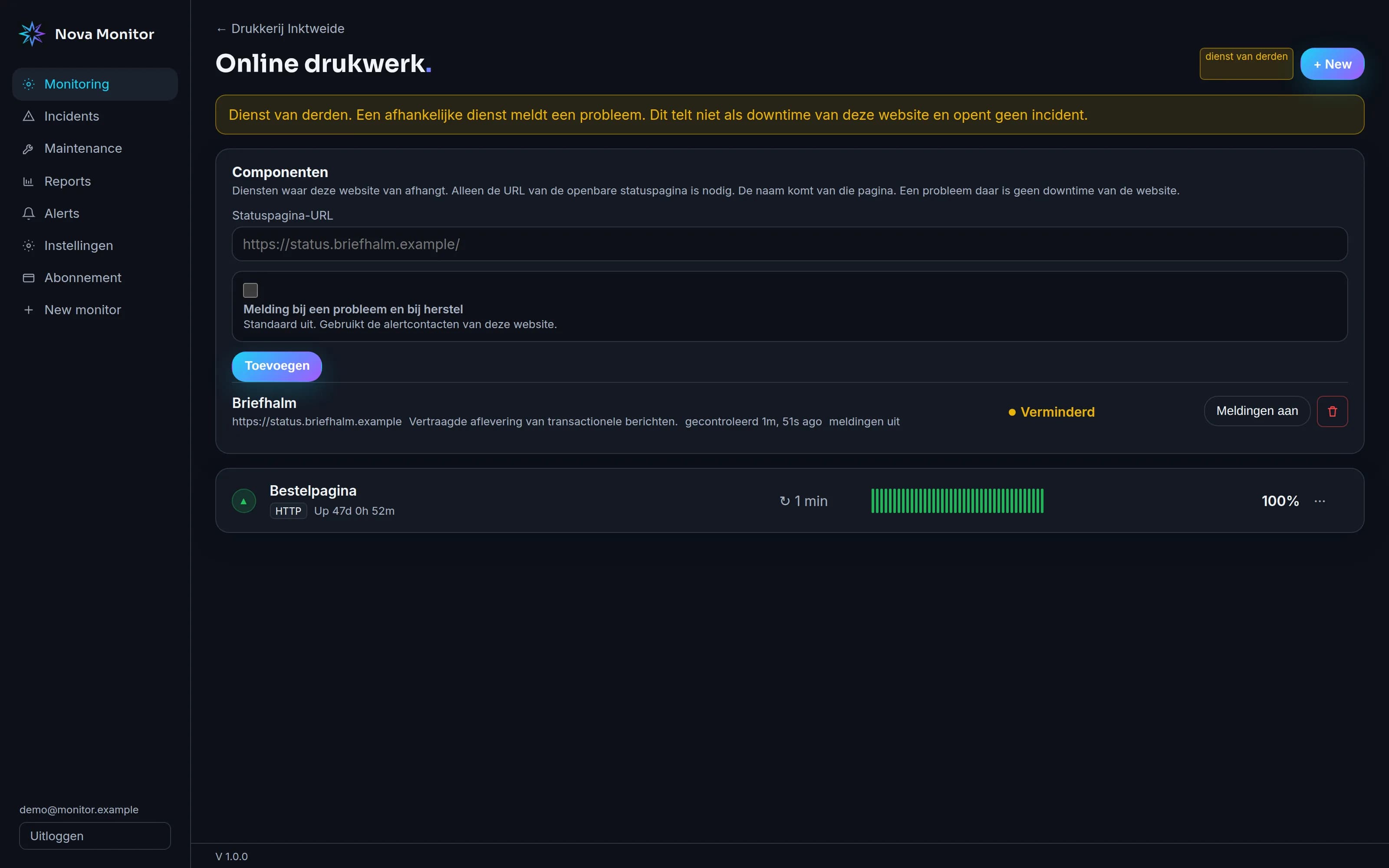1389x868 pixels.
Task: Click the demo@monitor.example account text
Action: tap(79, 809)
